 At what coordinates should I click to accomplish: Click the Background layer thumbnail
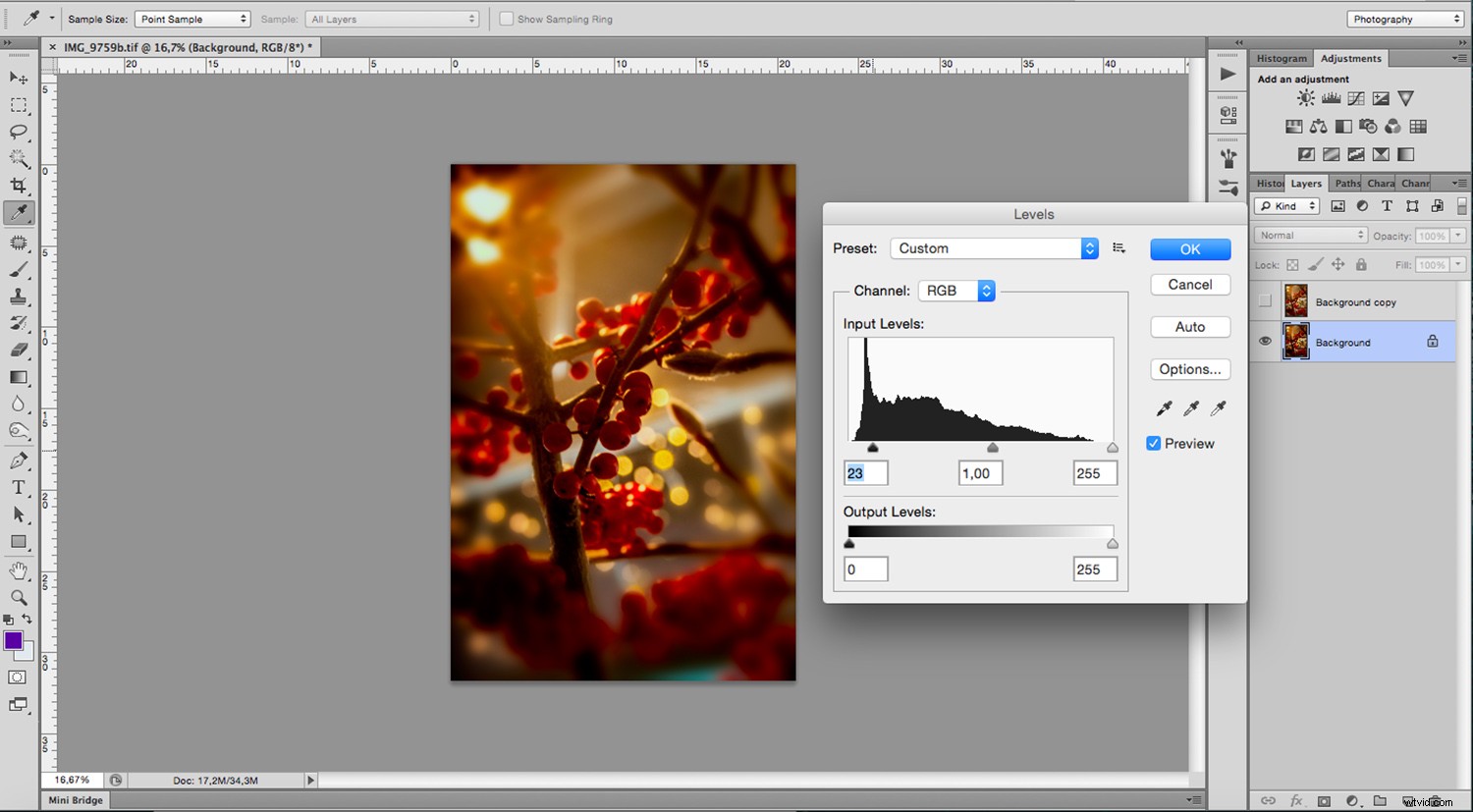[1296, 342]
